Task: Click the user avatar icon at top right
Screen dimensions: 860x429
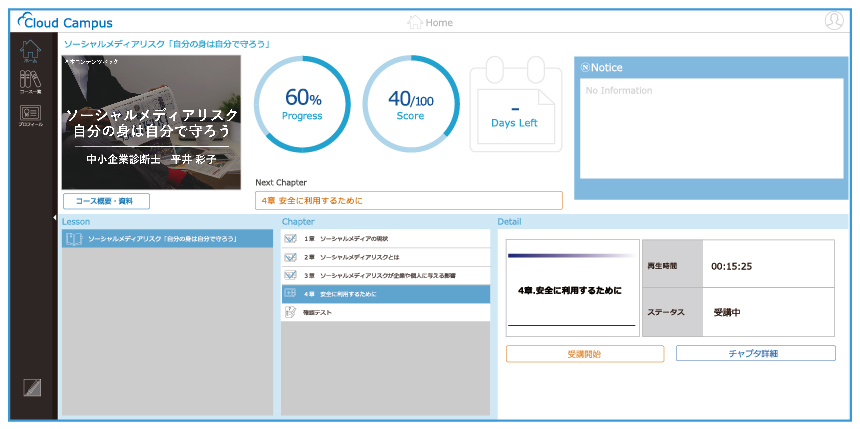Action: [834, 21]
